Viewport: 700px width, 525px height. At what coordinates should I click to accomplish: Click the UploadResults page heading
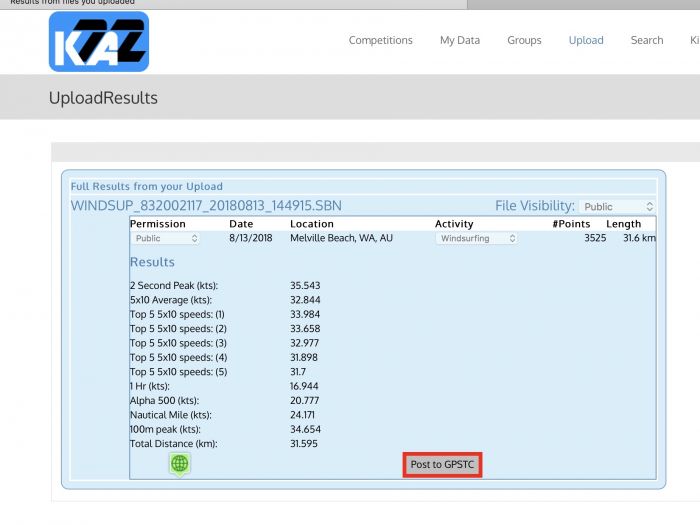[103, 98]
